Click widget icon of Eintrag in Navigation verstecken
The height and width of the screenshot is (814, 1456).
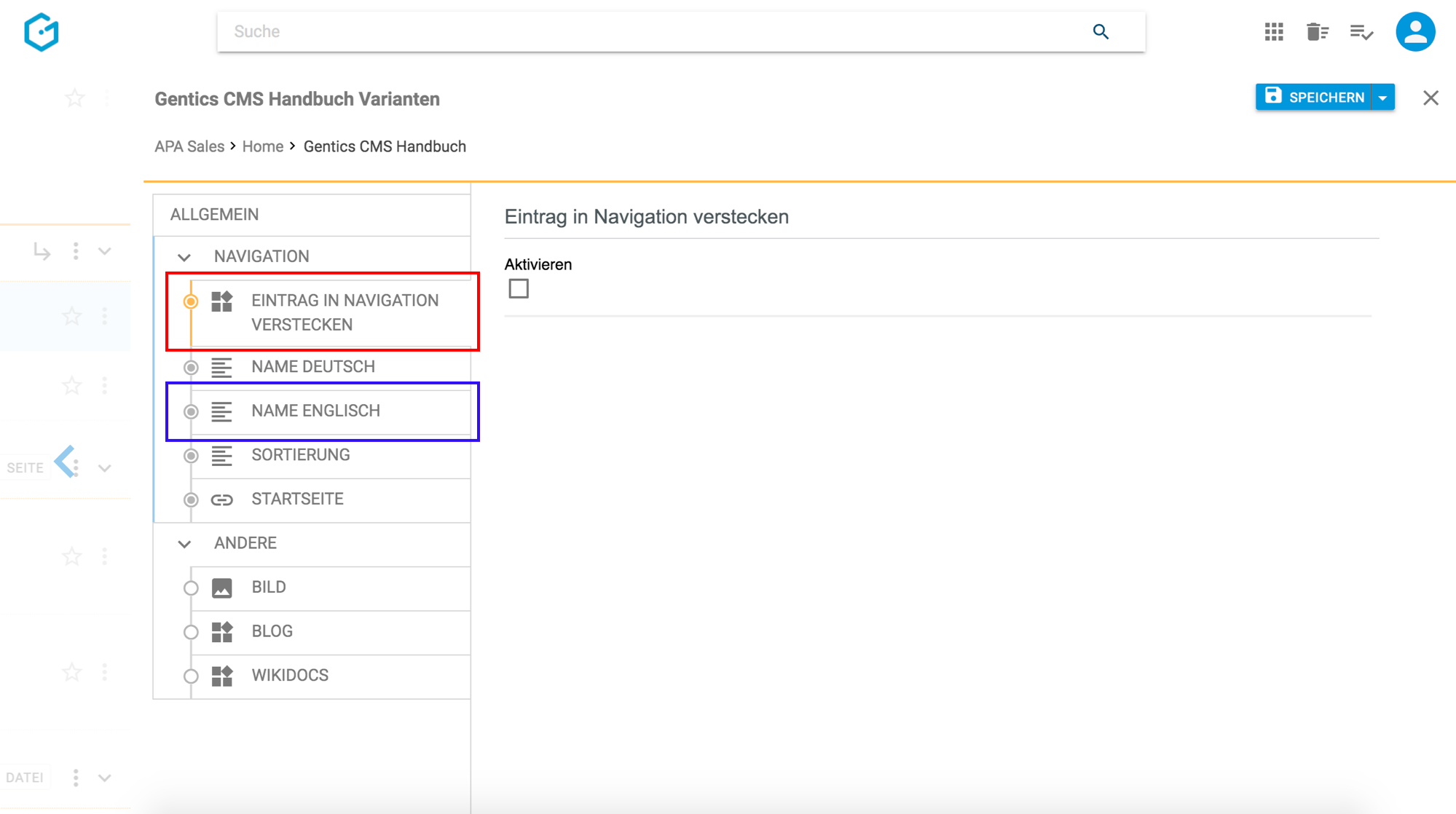pyautogui.click(x=222, y=301)
